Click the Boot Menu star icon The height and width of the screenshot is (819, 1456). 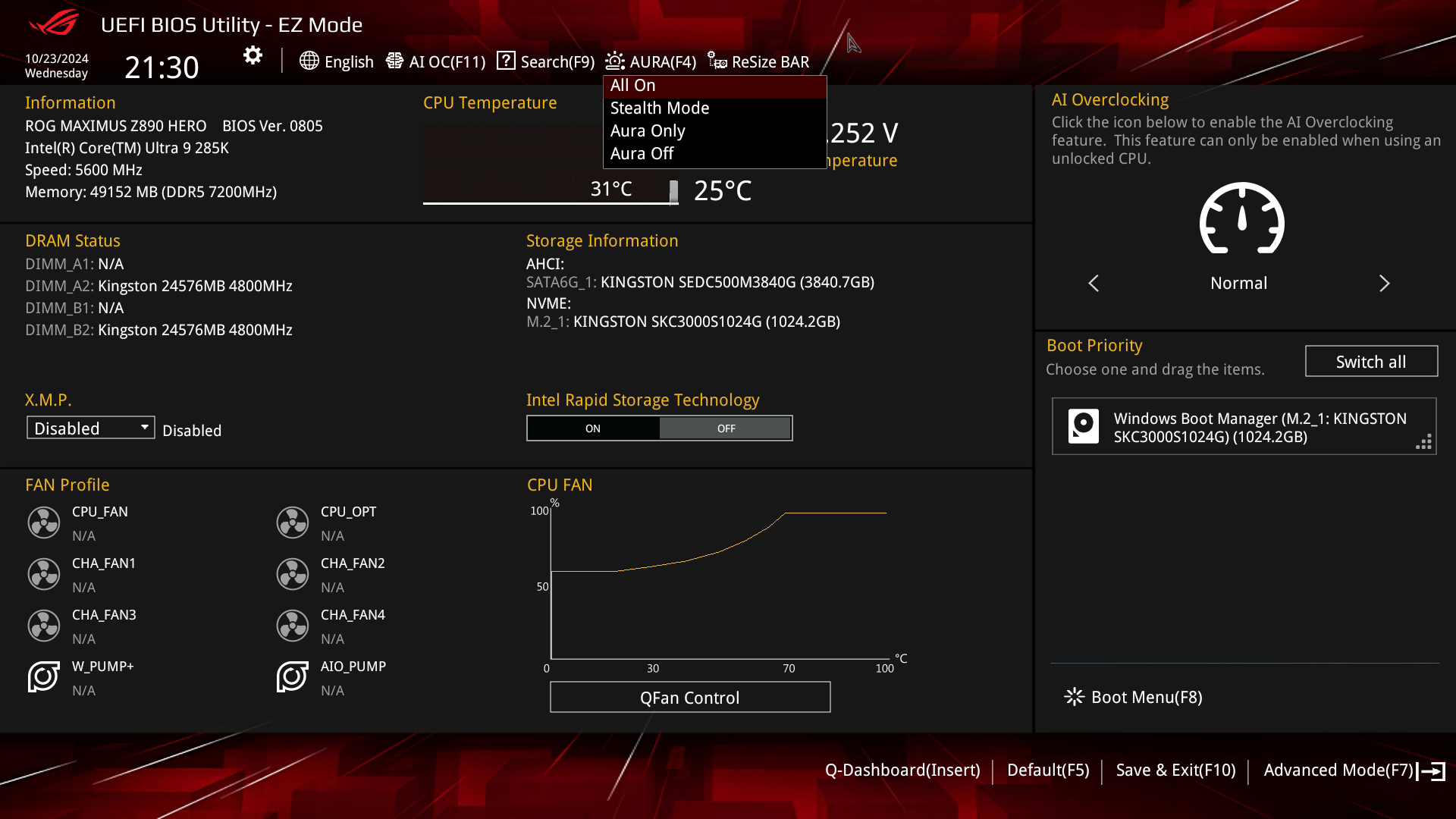[1074, 697]
